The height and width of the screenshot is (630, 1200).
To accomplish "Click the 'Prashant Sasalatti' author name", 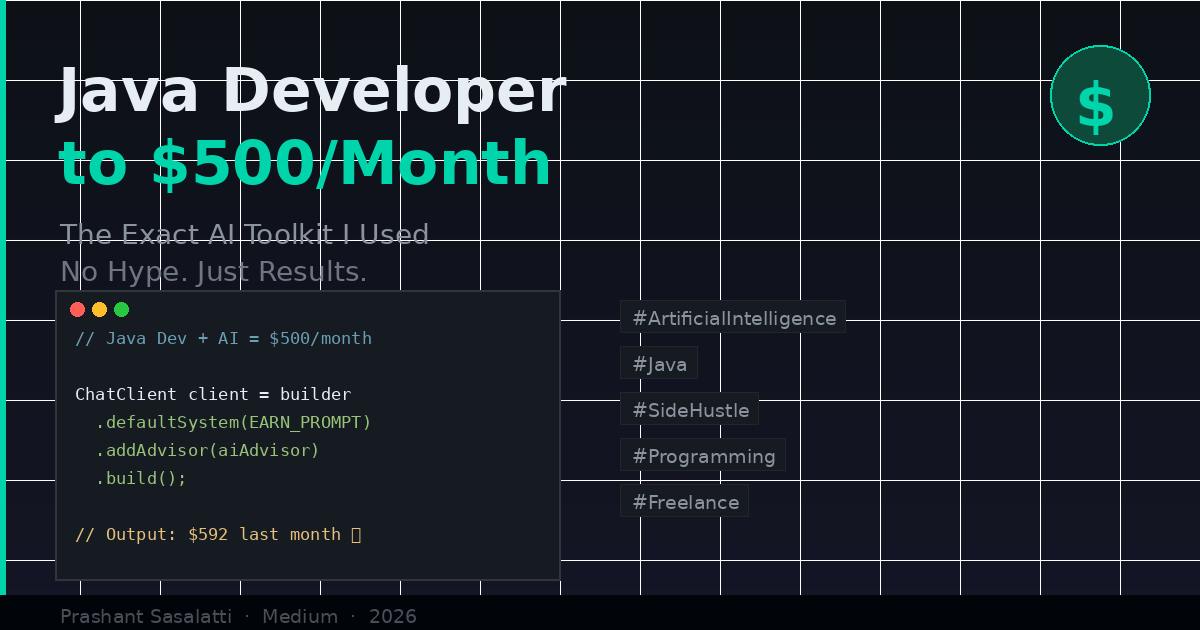I will click(x=147, y=617).
